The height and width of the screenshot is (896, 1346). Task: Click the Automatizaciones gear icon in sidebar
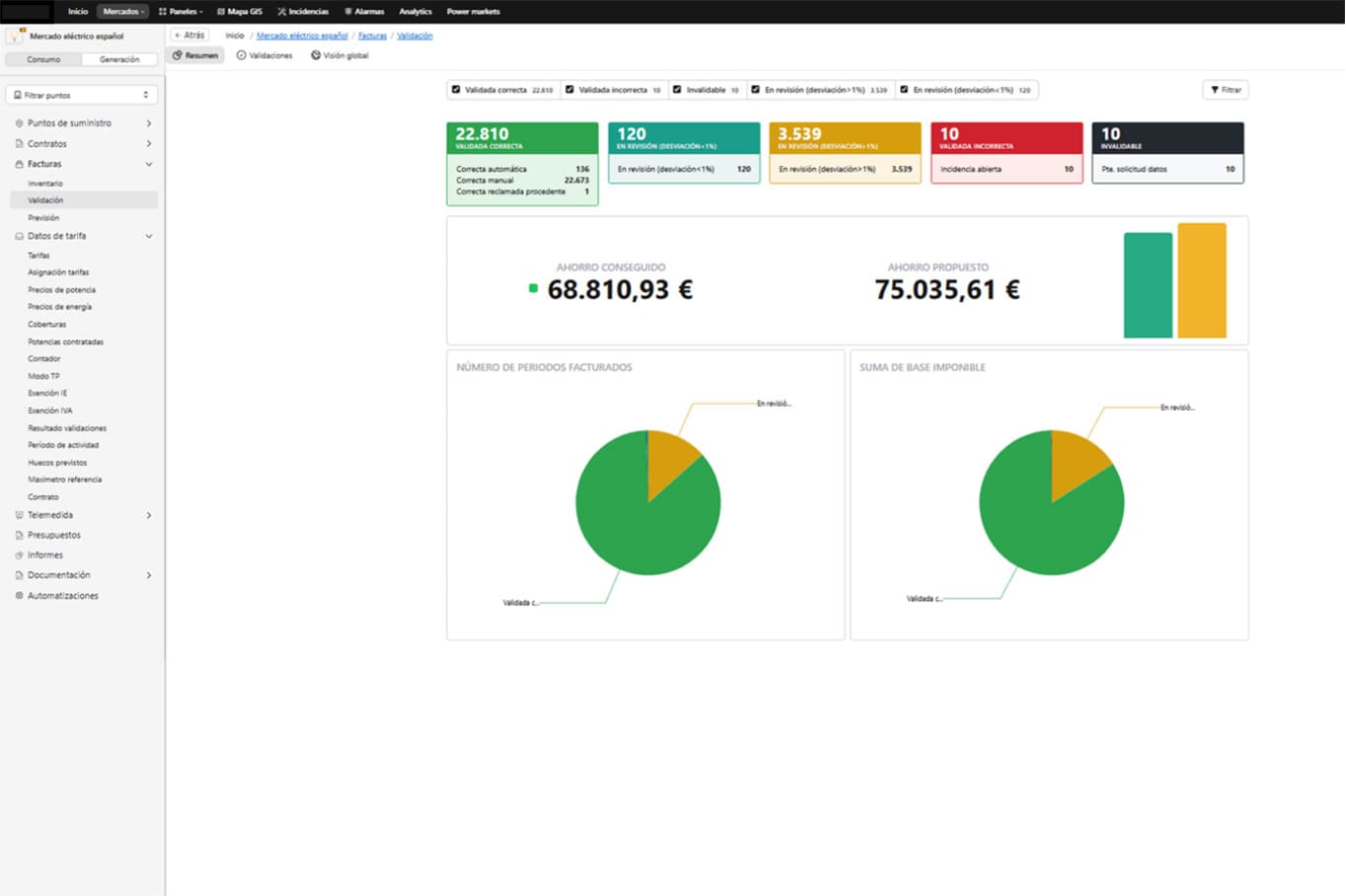19,596
